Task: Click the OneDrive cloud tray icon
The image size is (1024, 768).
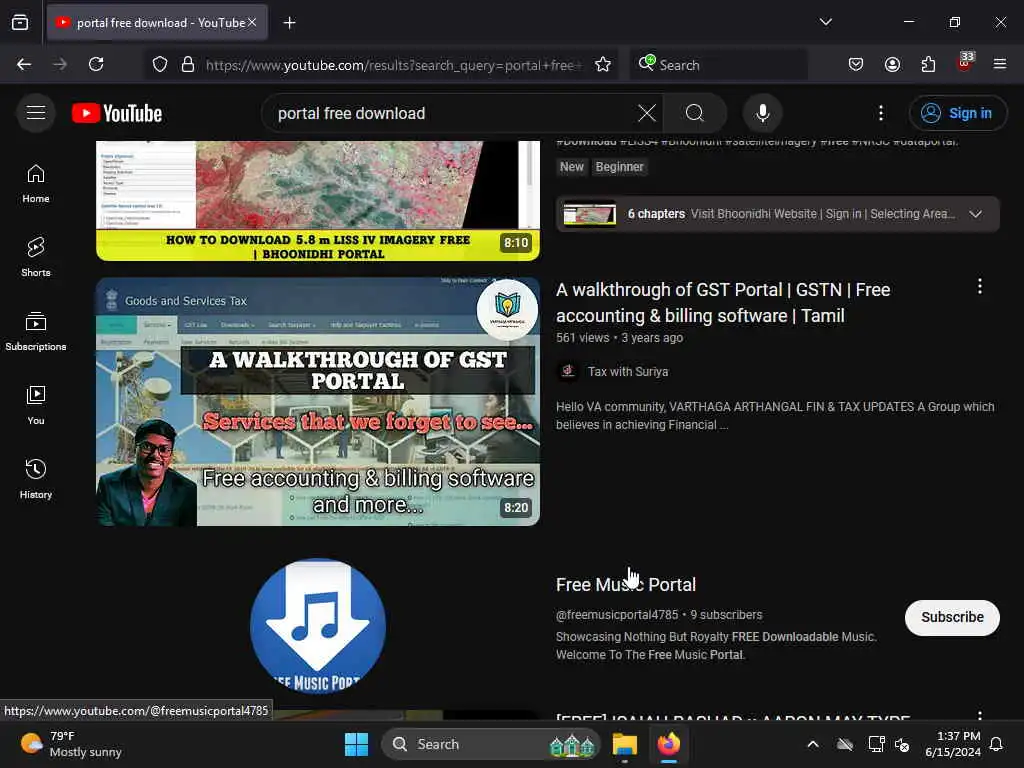Action: [844, 744]
